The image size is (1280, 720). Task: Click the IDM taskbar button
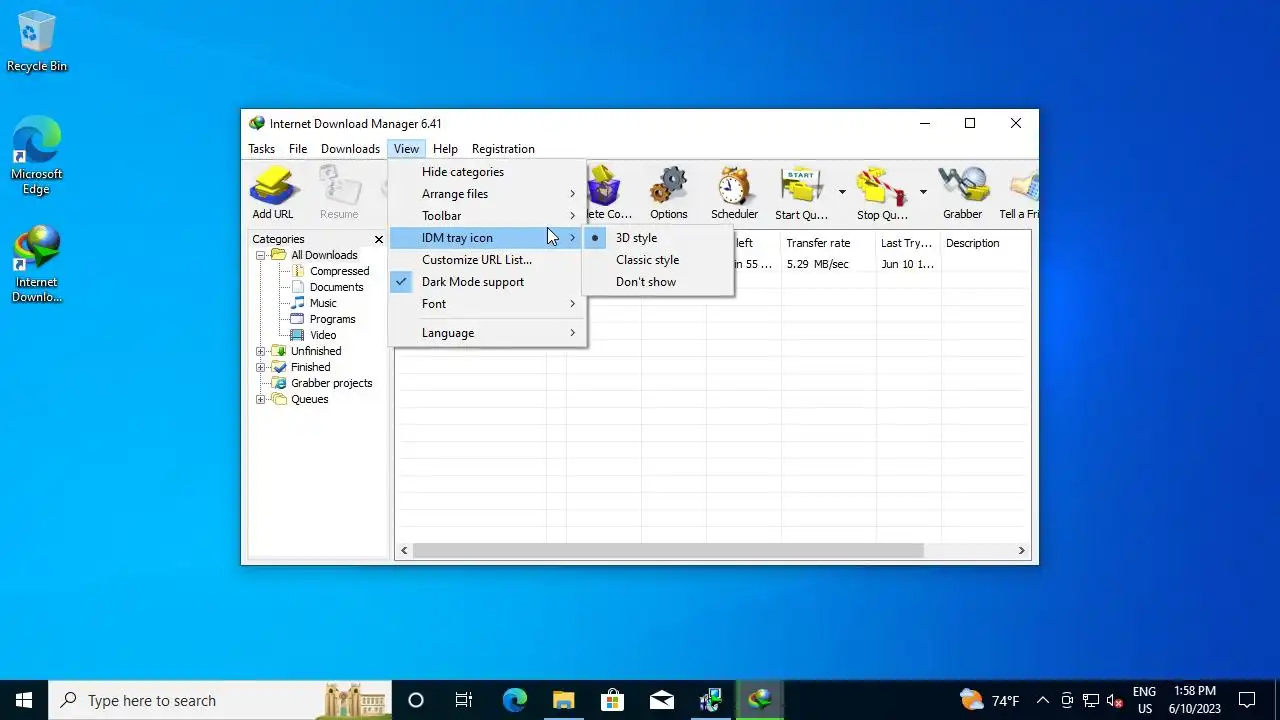click(x=759, y=700)
